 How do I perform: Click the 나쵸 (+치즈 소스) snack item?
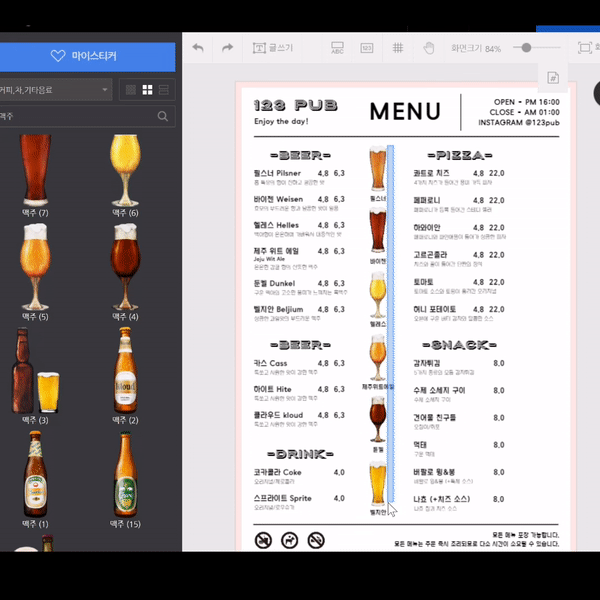point(442,499)
